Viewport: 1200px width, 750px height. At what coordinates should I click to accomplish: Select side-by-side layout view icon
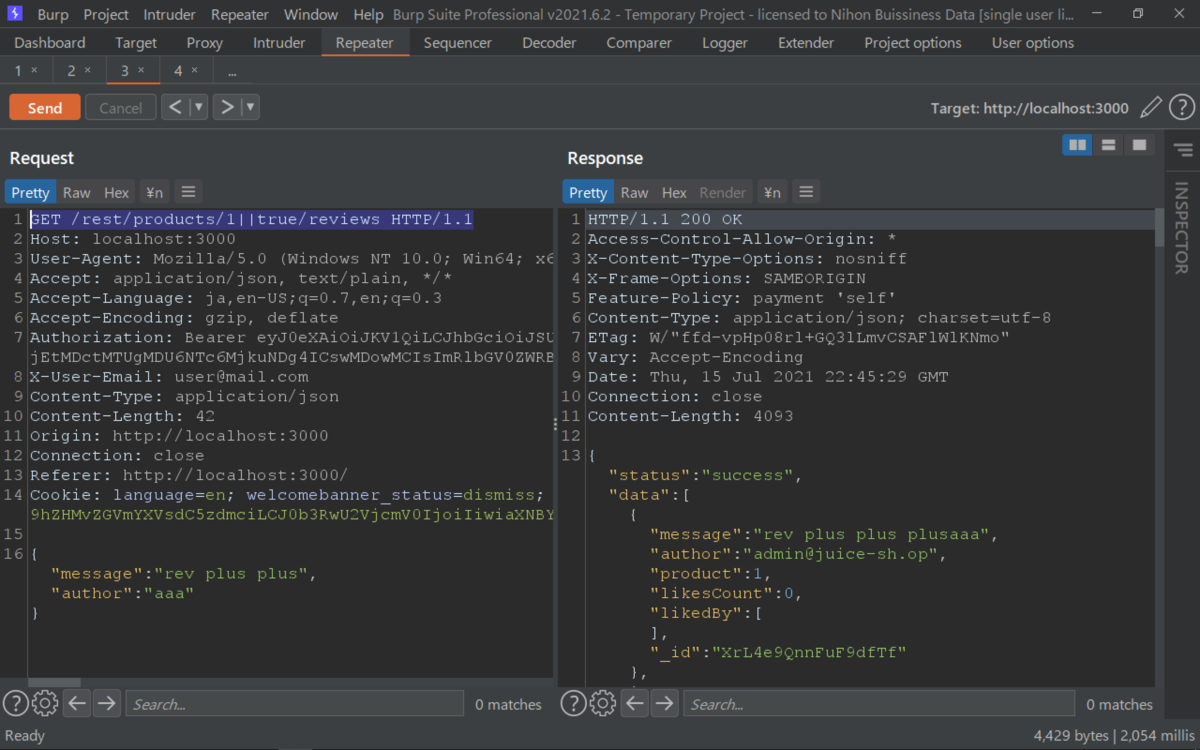pos(1077,145)
